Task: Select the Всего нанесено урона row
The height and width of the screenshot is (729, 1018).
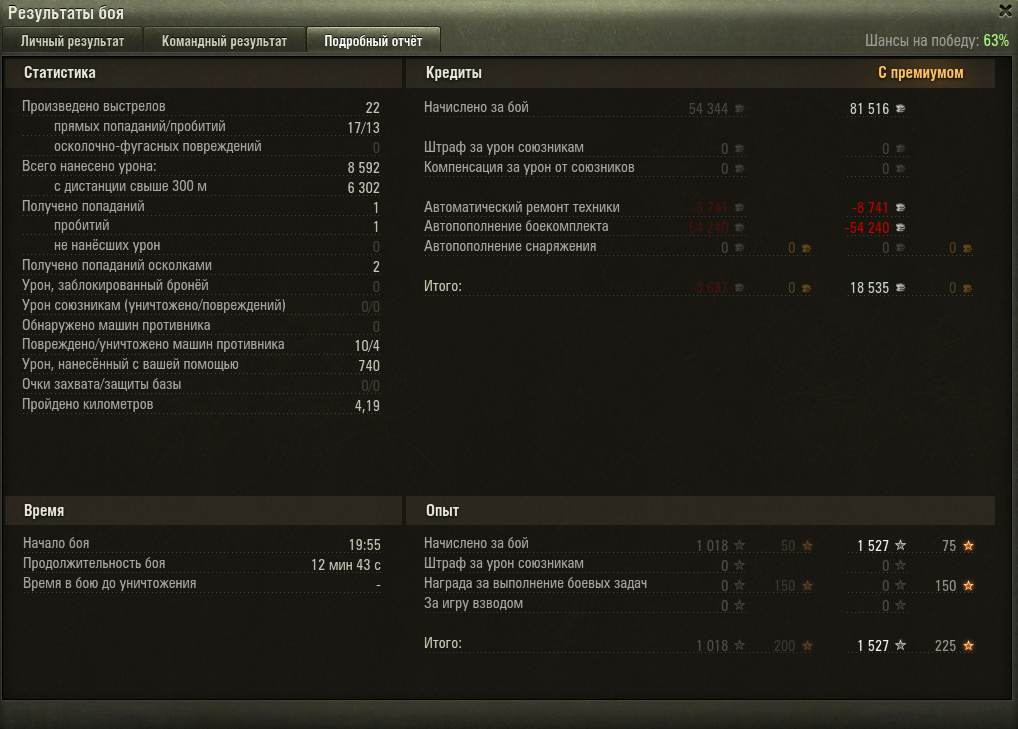Action: pos(201,167)
